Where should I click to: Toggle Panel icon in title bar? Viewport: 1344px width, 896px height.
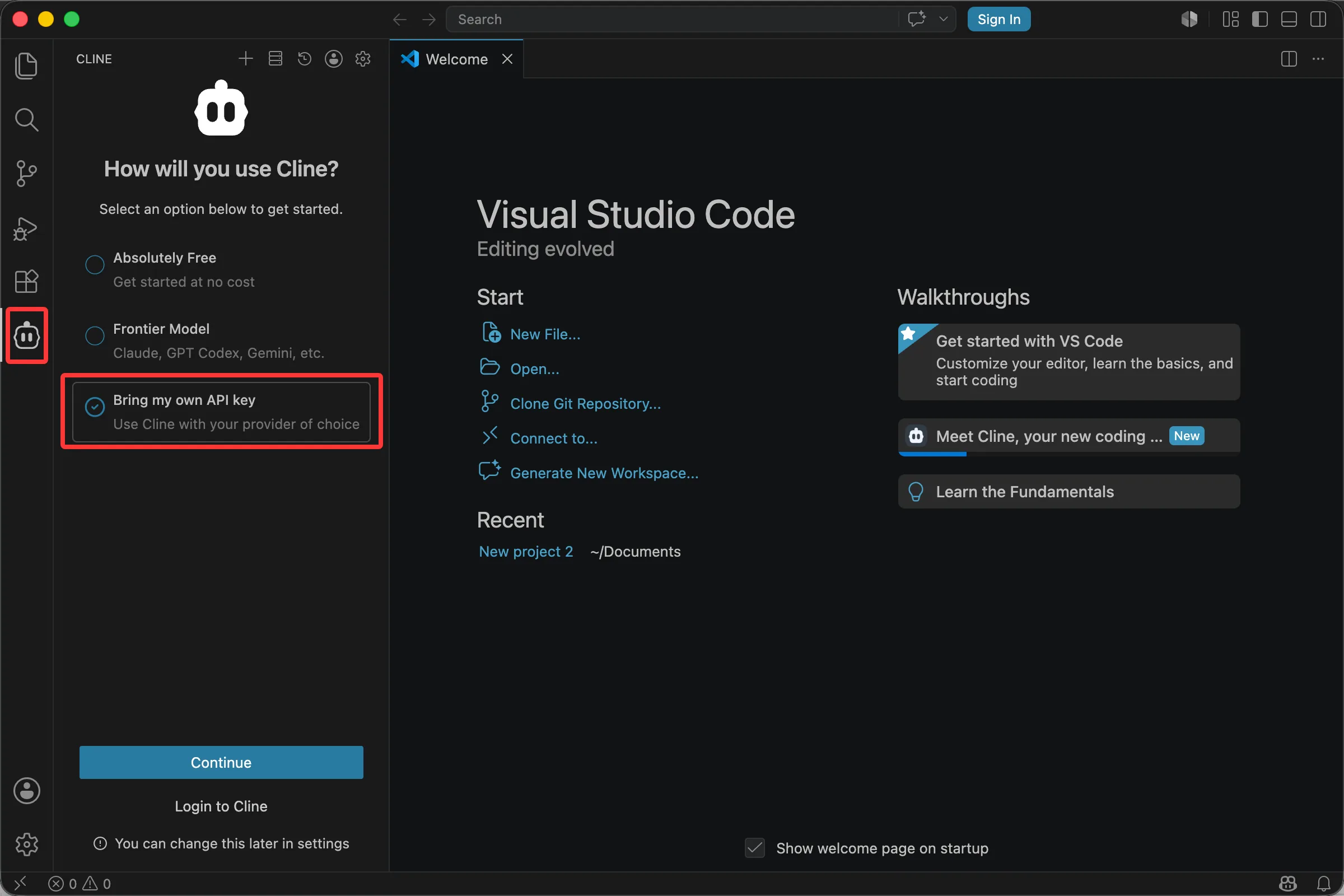pyautogui.click(x=1289, y=19)
